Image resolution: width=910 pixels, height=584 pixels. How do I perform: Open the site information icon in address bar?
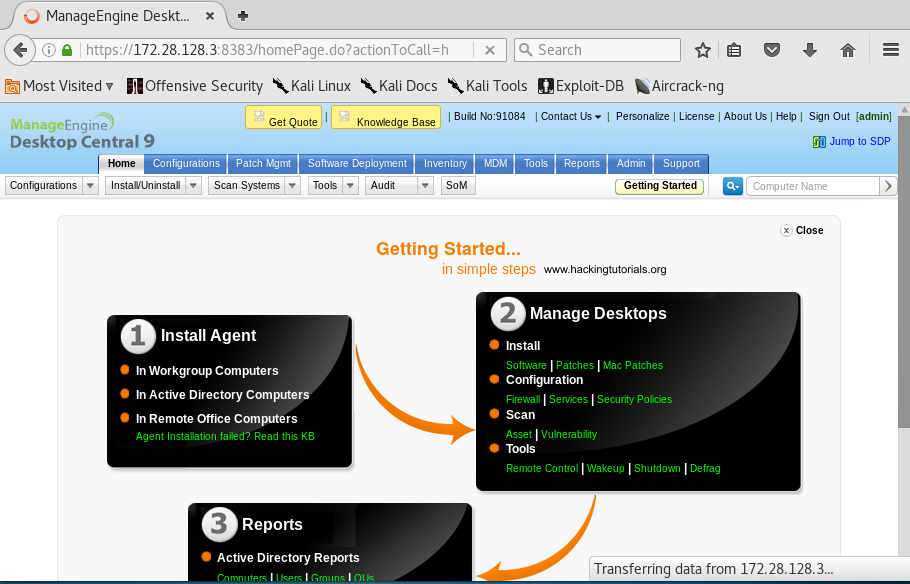point(49,50)
